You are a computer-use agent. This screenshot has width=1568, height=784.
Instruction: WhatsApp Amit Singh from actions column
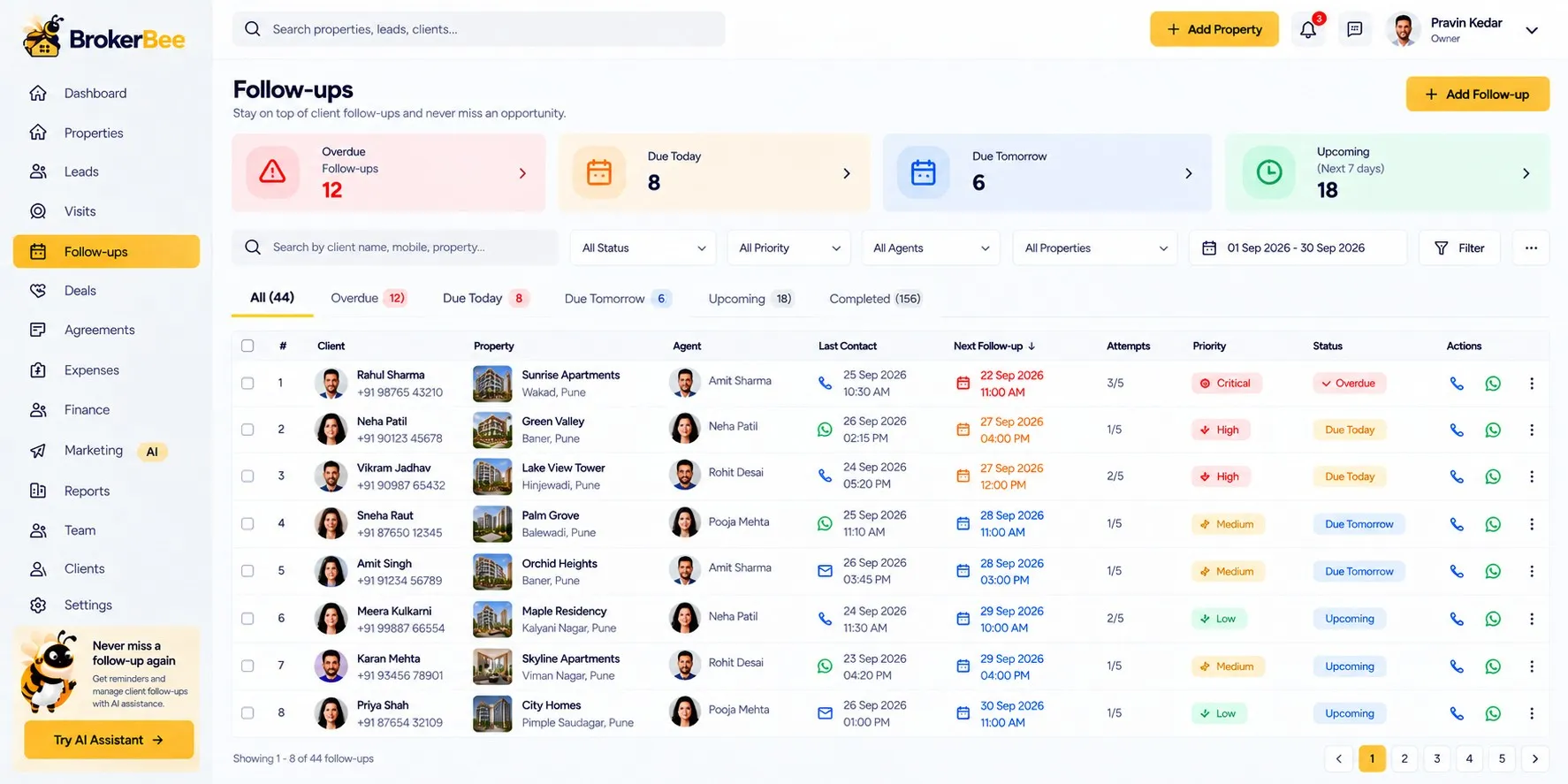(x=1493, y=571)
